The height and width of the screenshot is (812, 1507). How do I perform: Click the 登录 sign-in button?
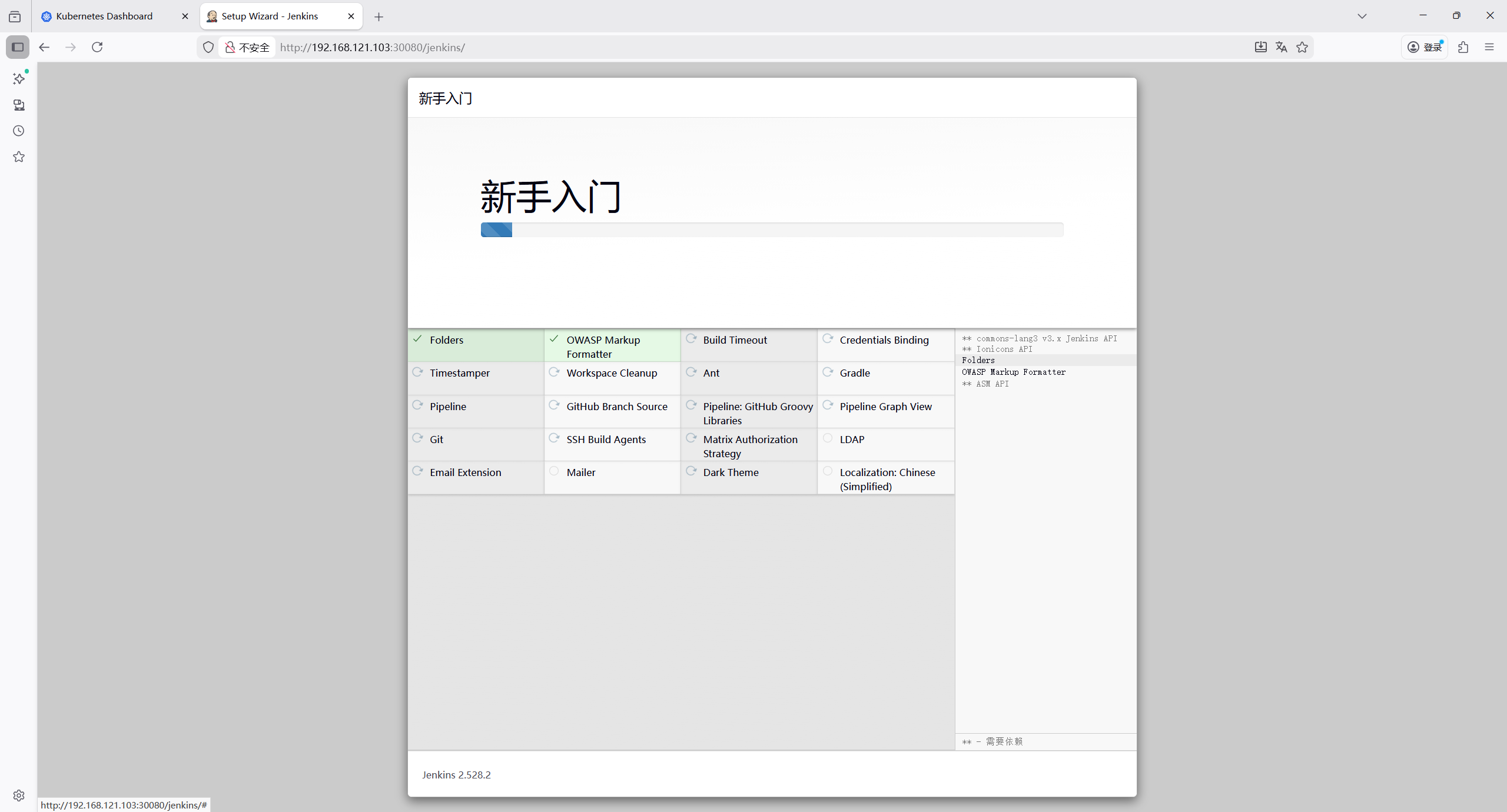click(x=1425, y=47)
